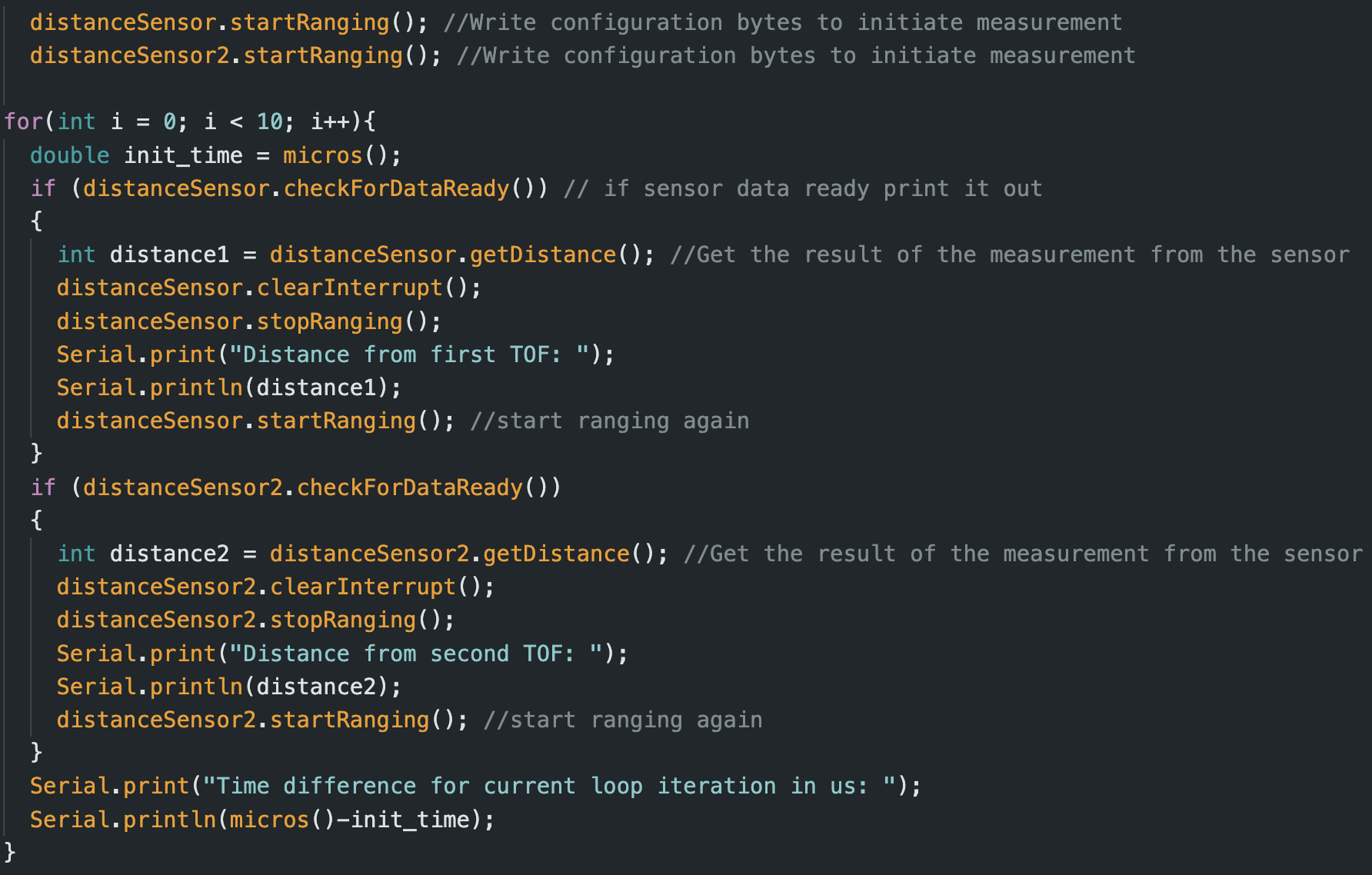
Task: Click clearInterrupt in the distanceSensor.clearInterrupt() line
Action: click(350, 288)
